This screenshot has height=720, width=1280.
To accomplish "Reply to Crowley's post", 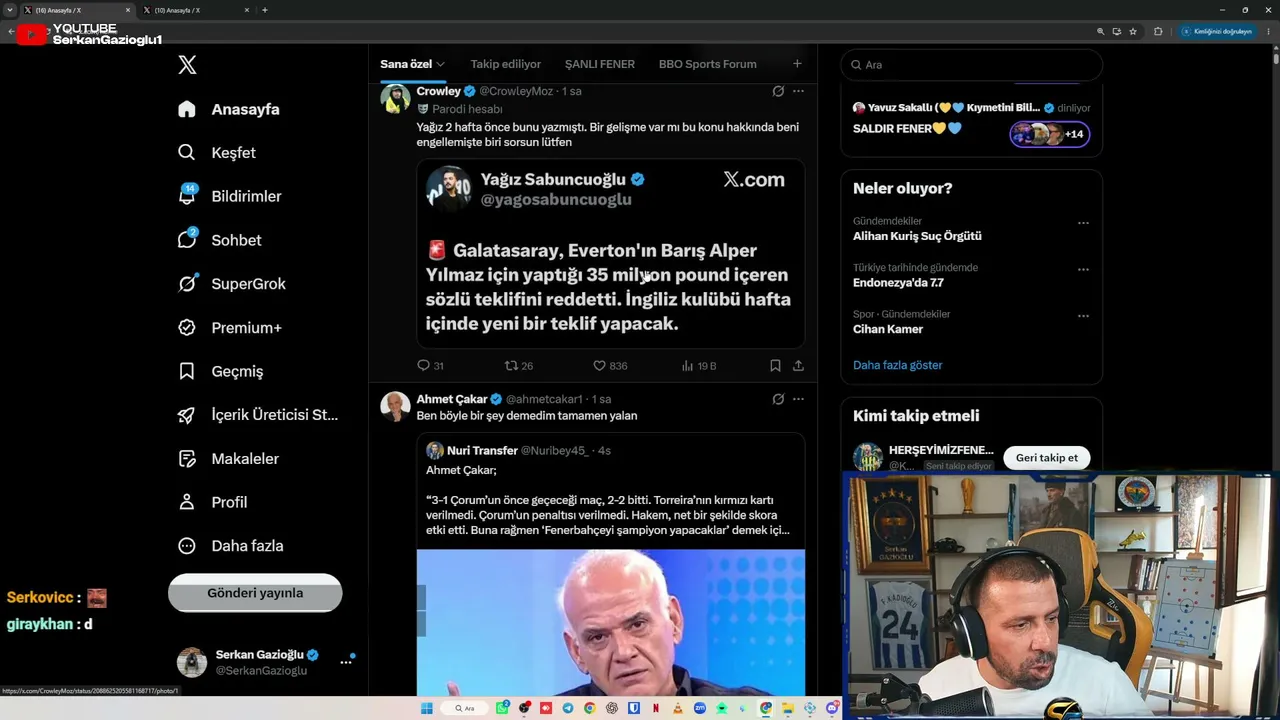I will pos(430,366).
